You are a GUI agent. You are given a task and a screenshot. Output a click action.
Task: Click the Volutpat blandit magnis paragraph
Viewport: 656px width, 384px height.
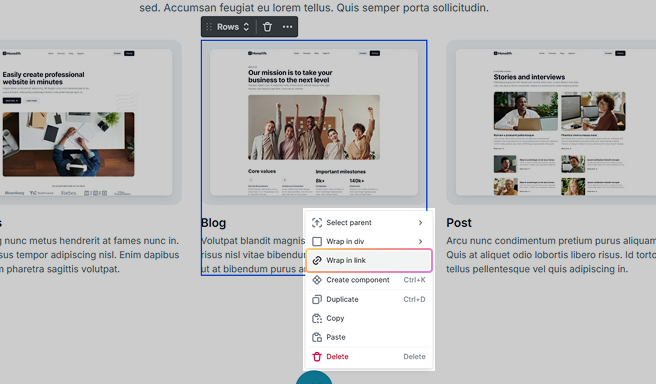(x=253, y=255)
